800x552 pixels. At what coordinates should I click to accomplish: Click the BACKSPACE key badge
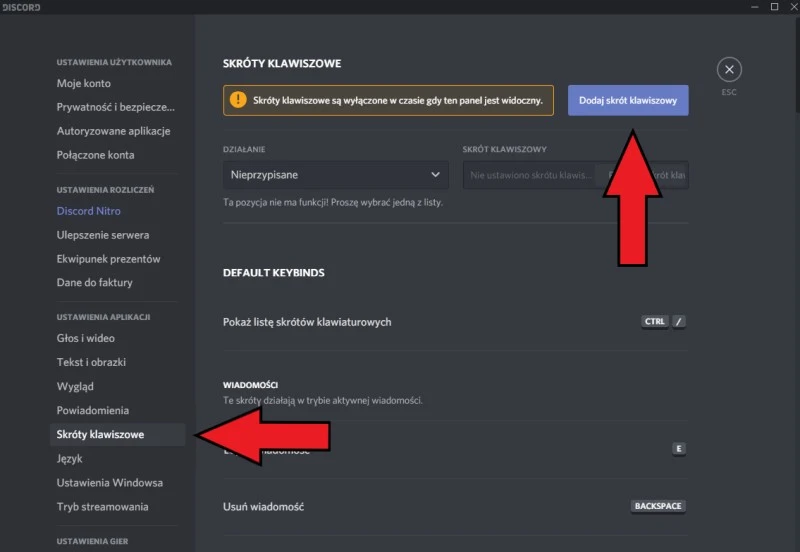tap(658, 506)
